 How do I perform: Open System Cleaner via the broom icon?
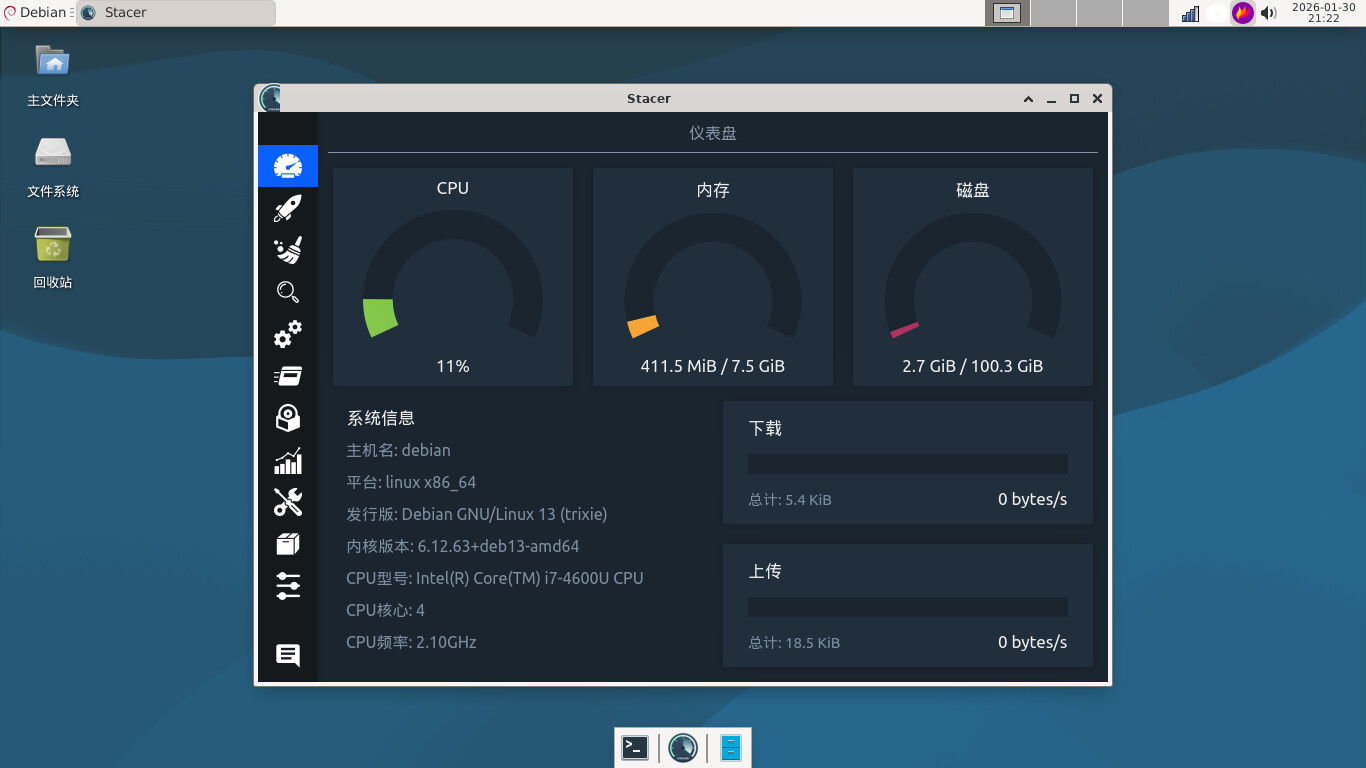click(x=288, y=250)
